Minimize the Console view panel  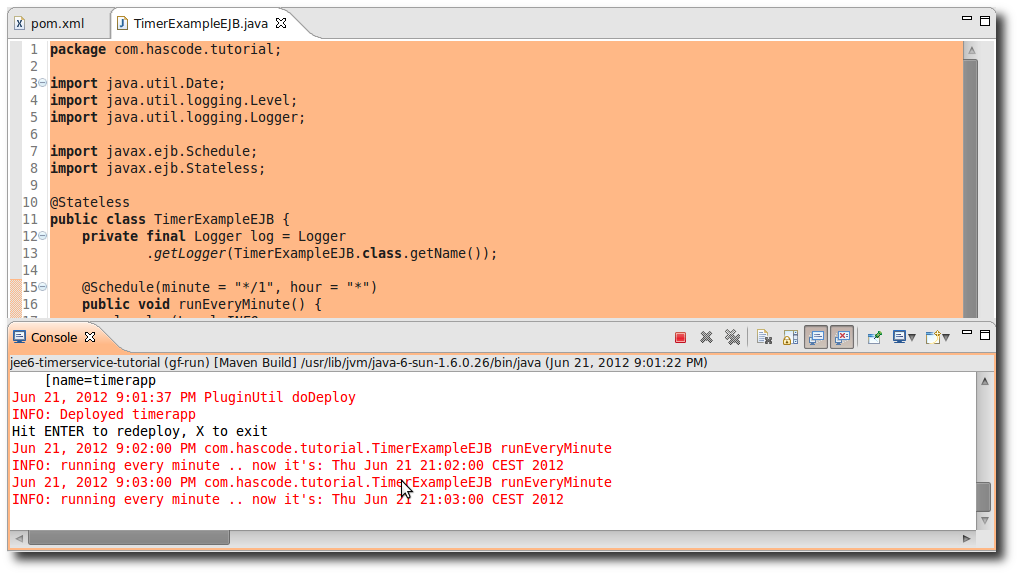point(967,333)
